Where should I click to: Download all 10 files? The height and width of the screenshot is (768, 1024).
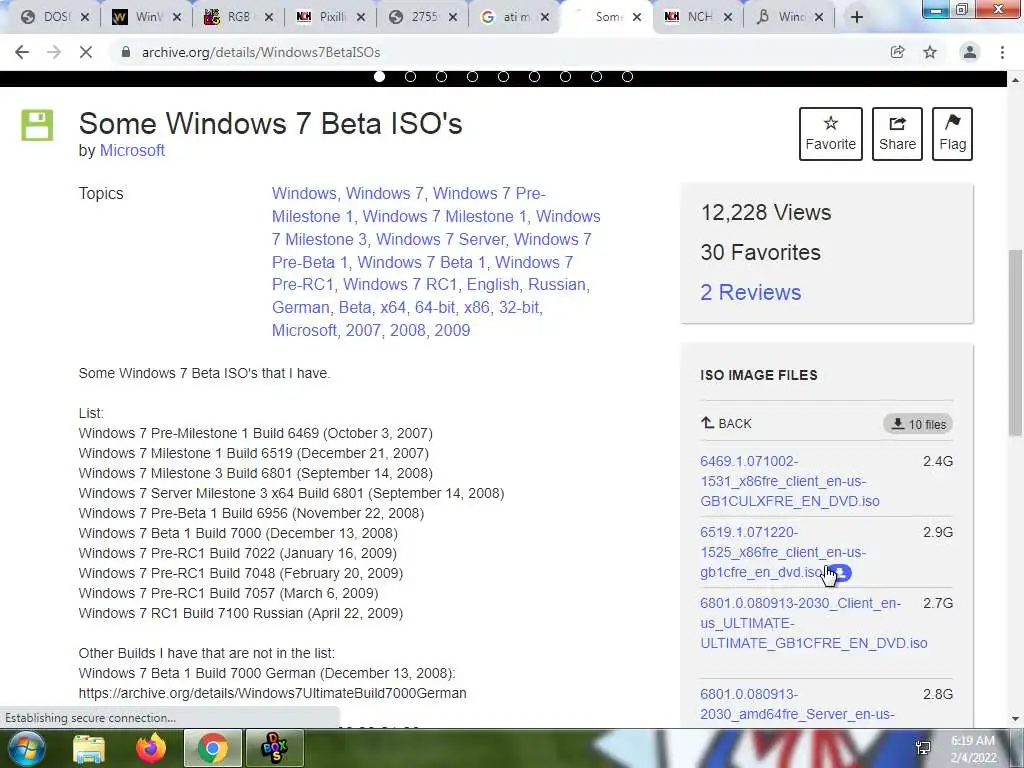point(918,424)
